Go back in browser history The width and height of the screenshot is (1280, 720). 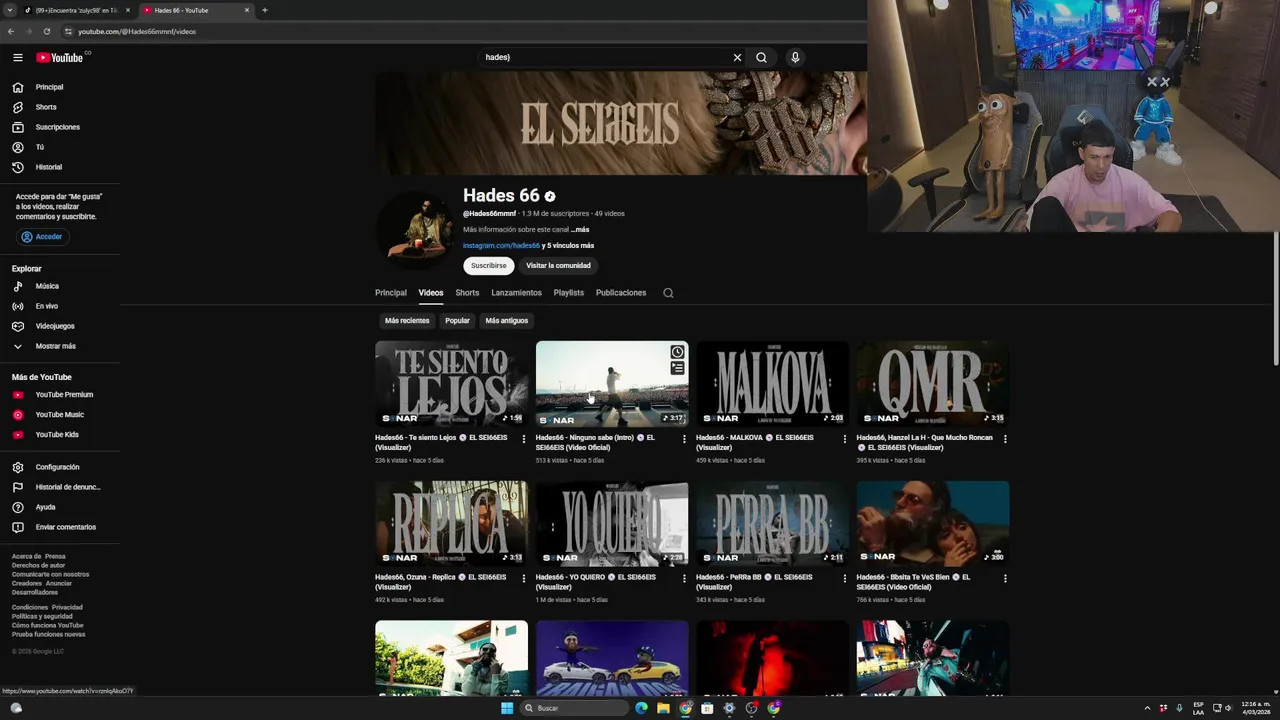[x=11, y=31]
